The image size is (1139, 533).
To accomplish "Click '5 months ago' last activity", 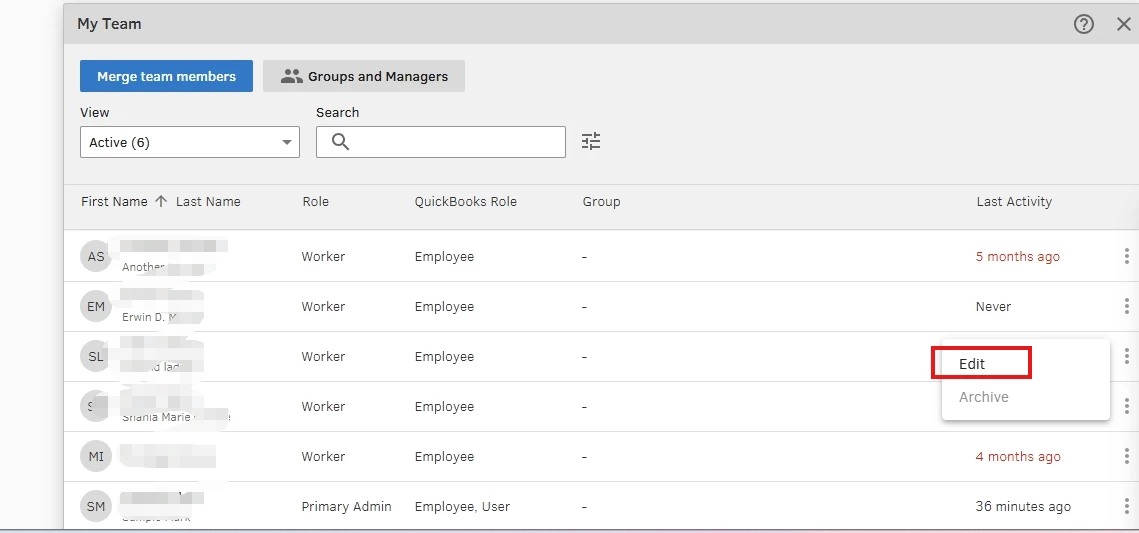I will pyautogui.click(x=1018, y=256).
